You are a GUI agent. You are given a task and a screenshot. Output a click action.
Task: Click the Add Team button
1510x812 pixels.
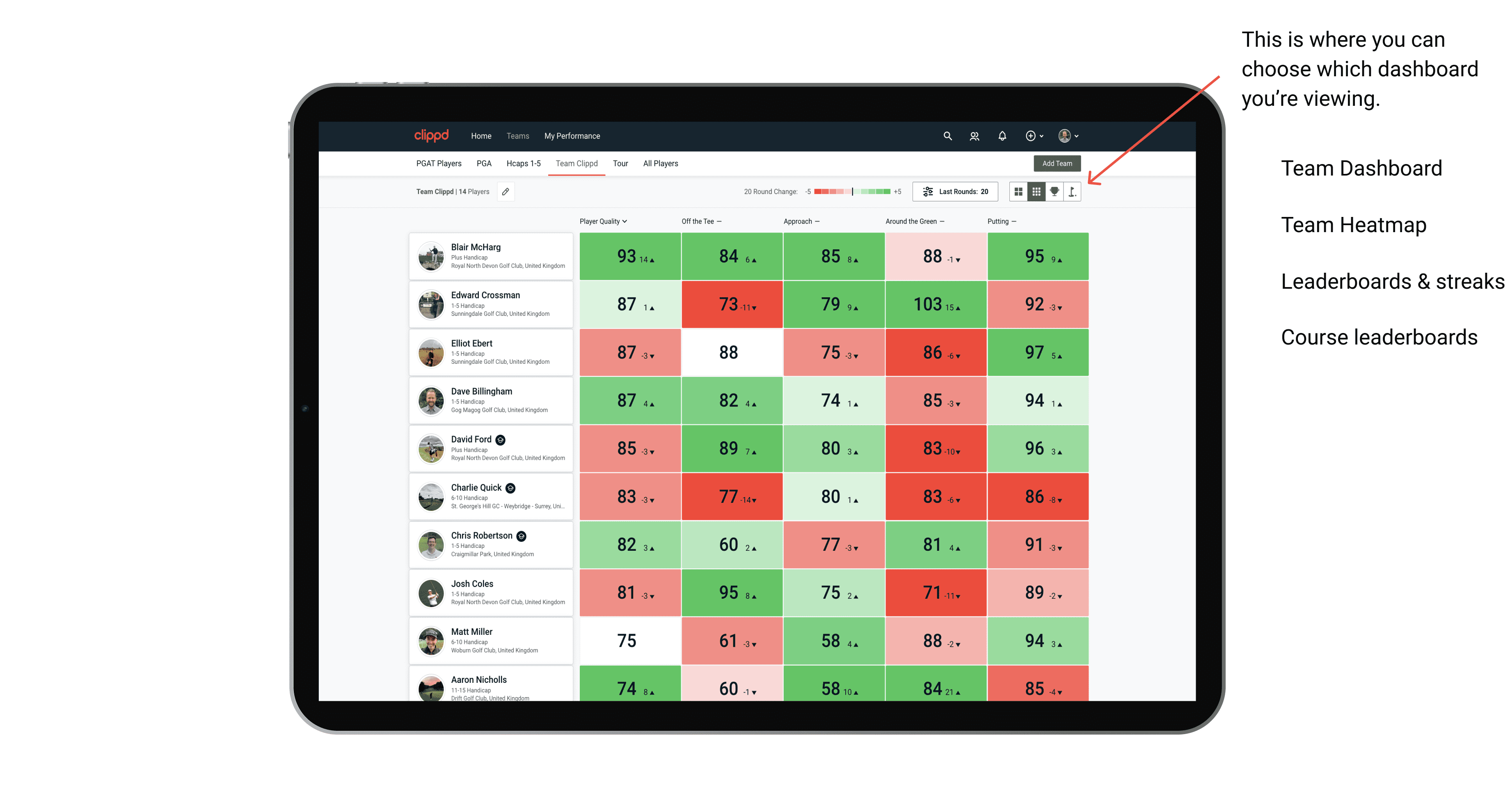pos(1058,163)
